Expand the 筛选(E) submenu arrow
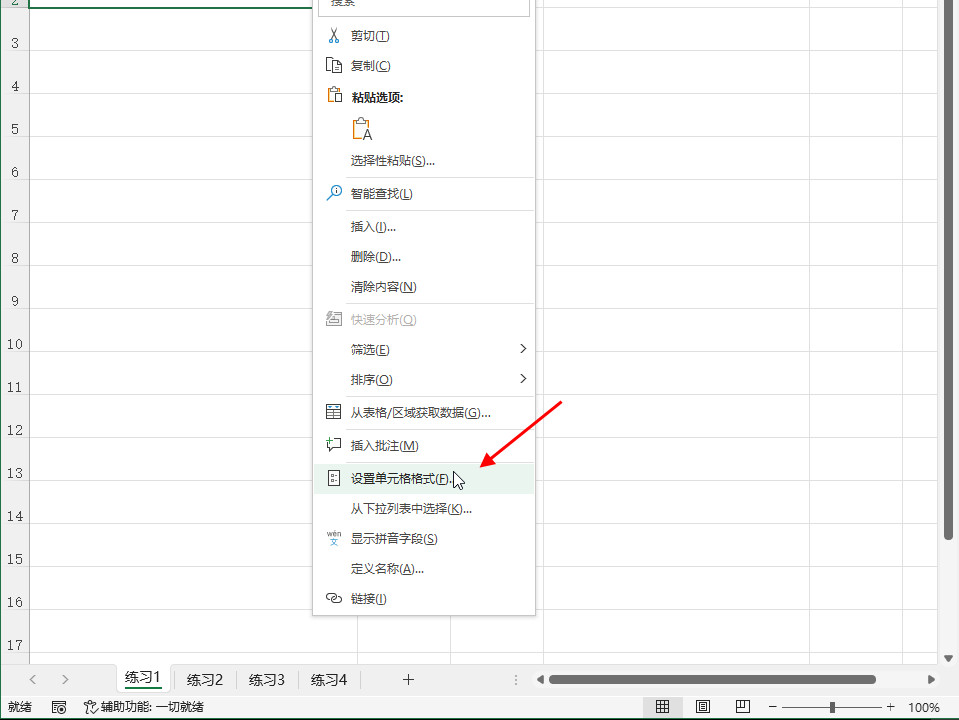This screenshot has height=720, width=959. click(x=523, y=348)
